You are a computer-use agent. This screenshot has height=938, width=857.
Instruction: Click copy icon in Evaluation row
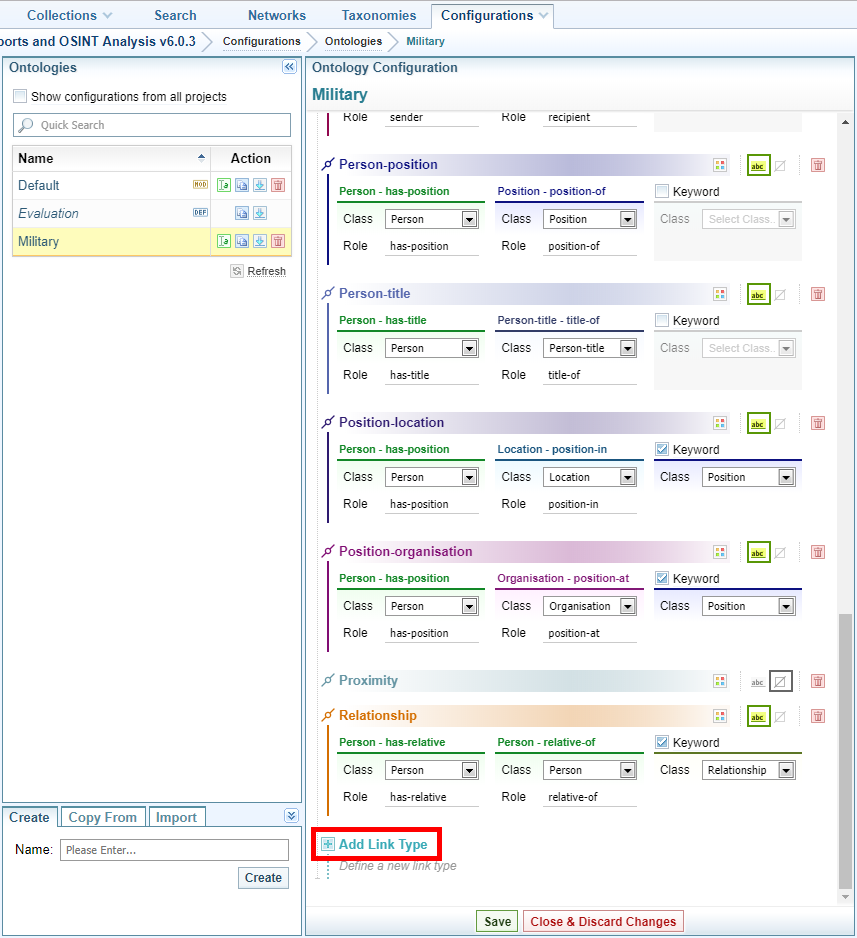(x=242, y=213)
